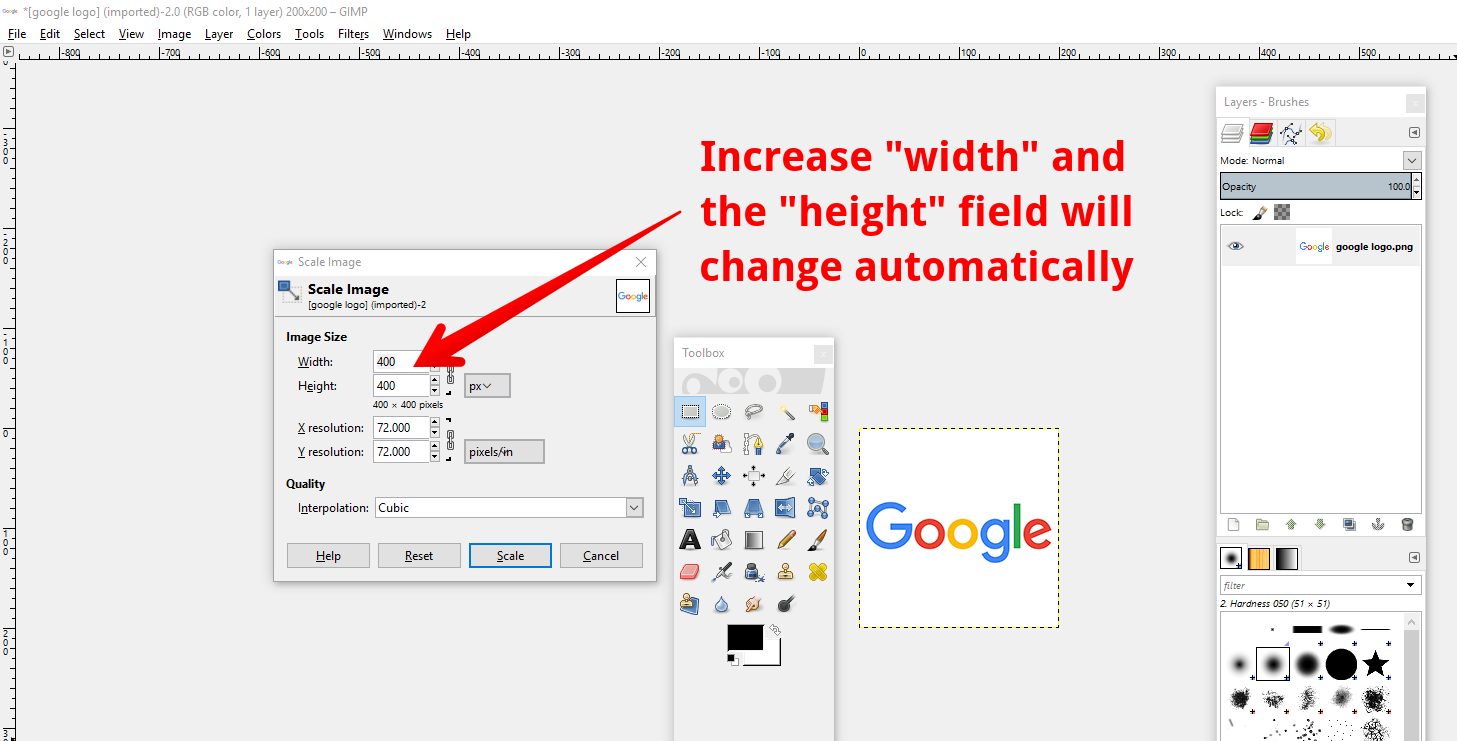The width and height of the screenshot is (1457, 741).
Task: Activate the Scissors Select tool
Action: pos(690,444)
